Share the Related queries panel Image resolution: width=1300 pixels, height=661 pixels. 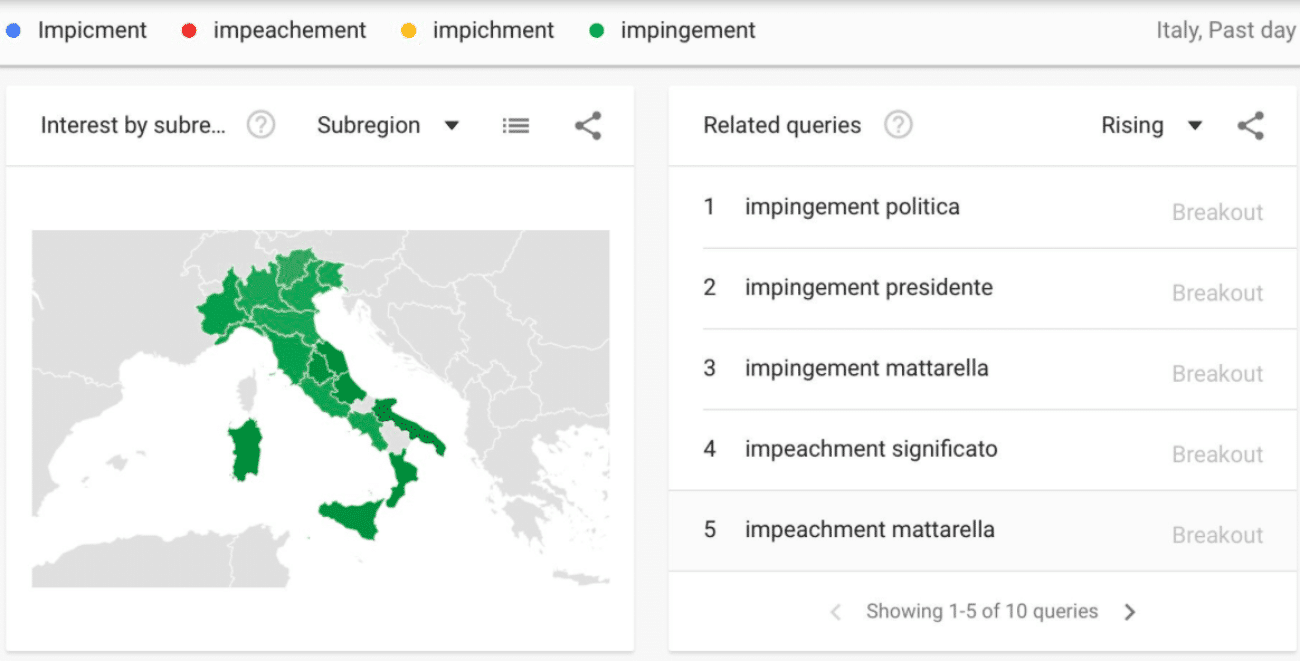coord(1251,125)
